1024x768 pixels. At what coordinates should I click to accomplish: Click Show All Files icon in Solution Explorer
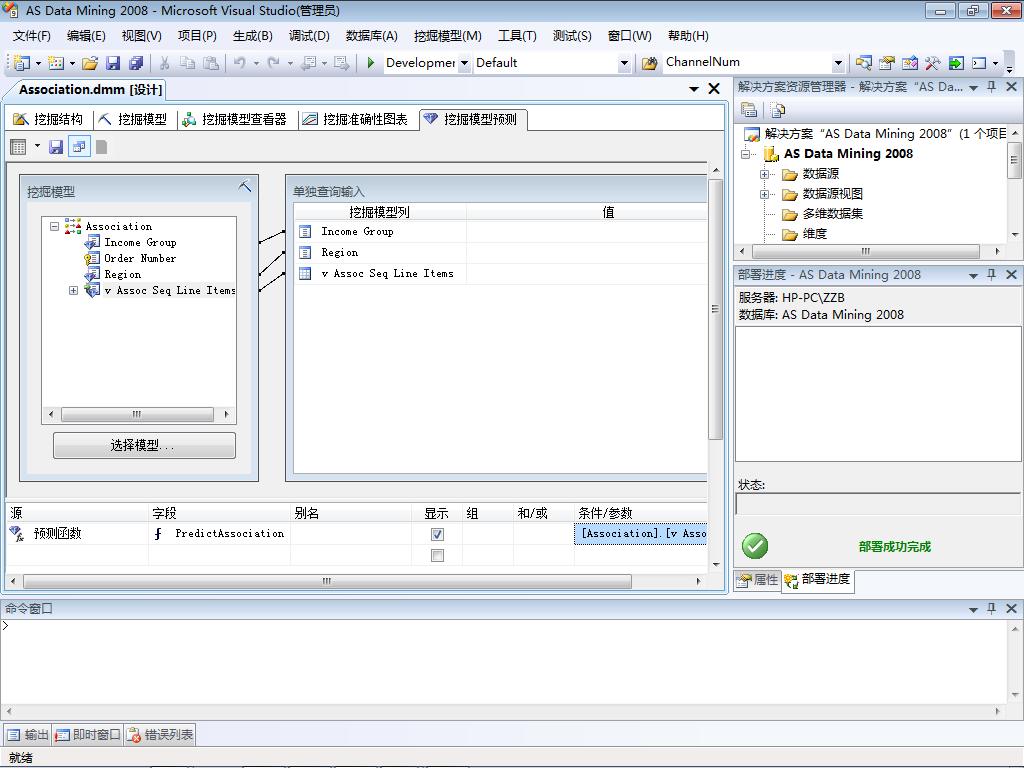pyautogui.click(x=777, y=110)
